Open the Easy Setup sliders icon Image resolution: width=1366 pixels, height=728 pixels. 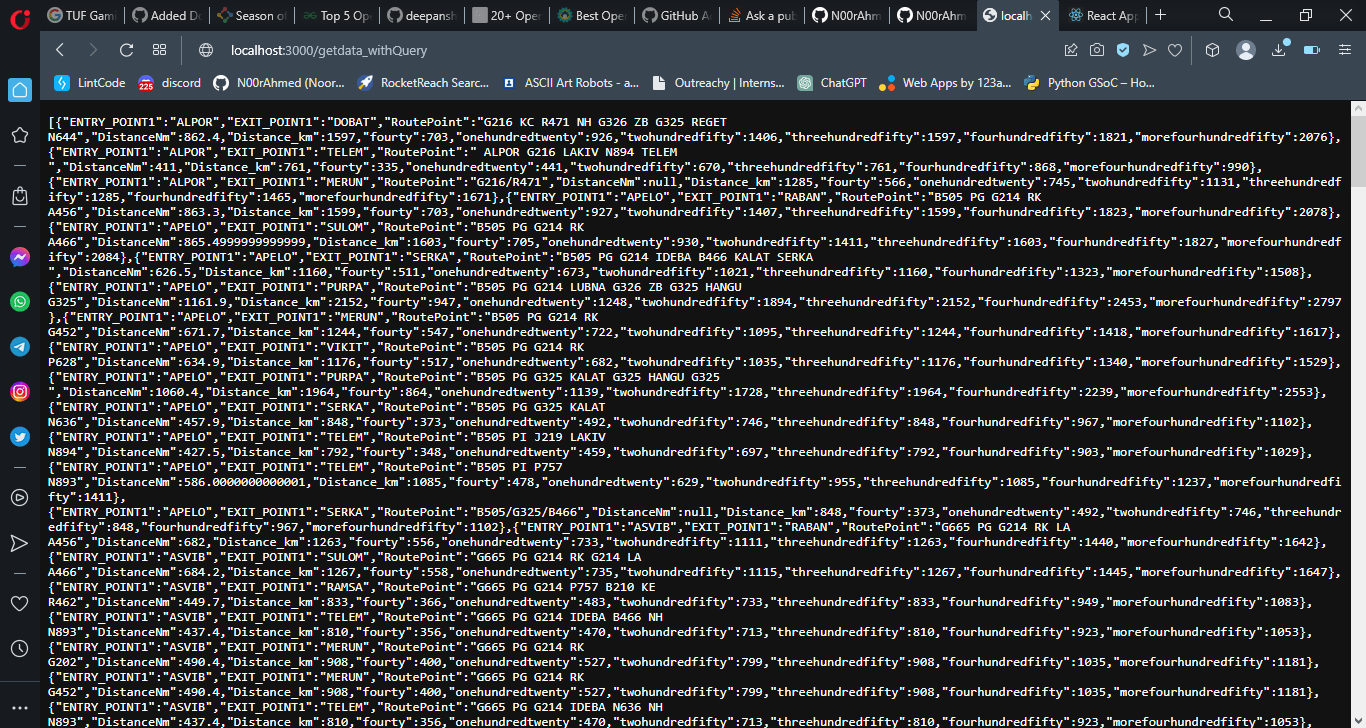pos(1344,49)
